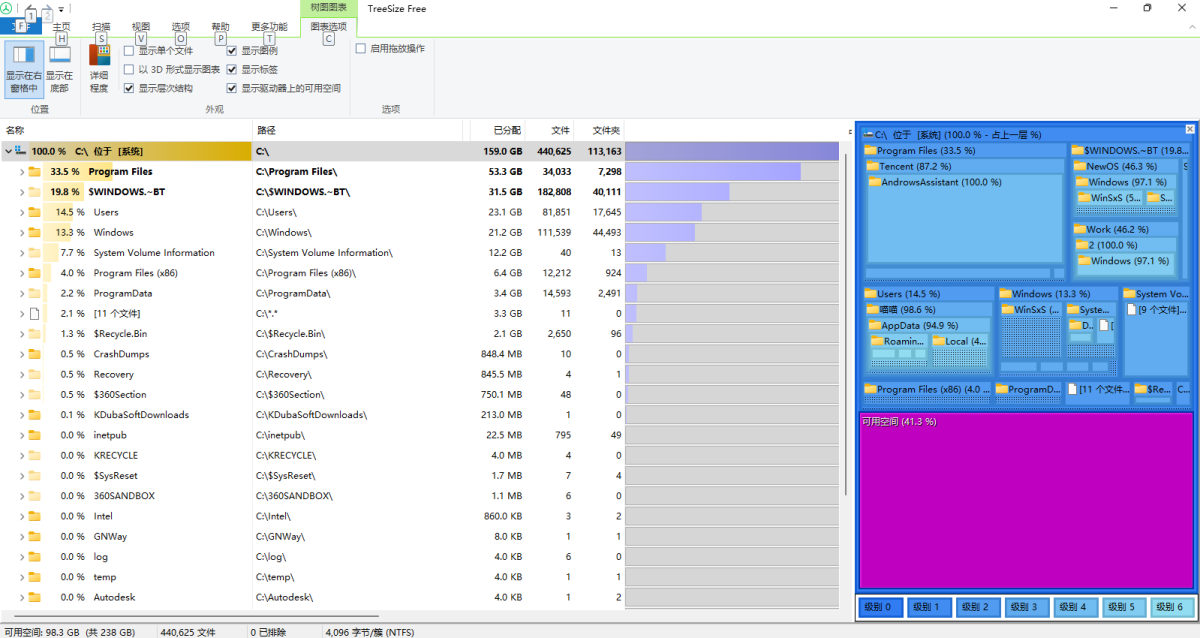Image resolution: width=1200 pixels, height=638 pixels.
Task: Enable 启用拖放操作 checkbox
Action: coord(361,48)
